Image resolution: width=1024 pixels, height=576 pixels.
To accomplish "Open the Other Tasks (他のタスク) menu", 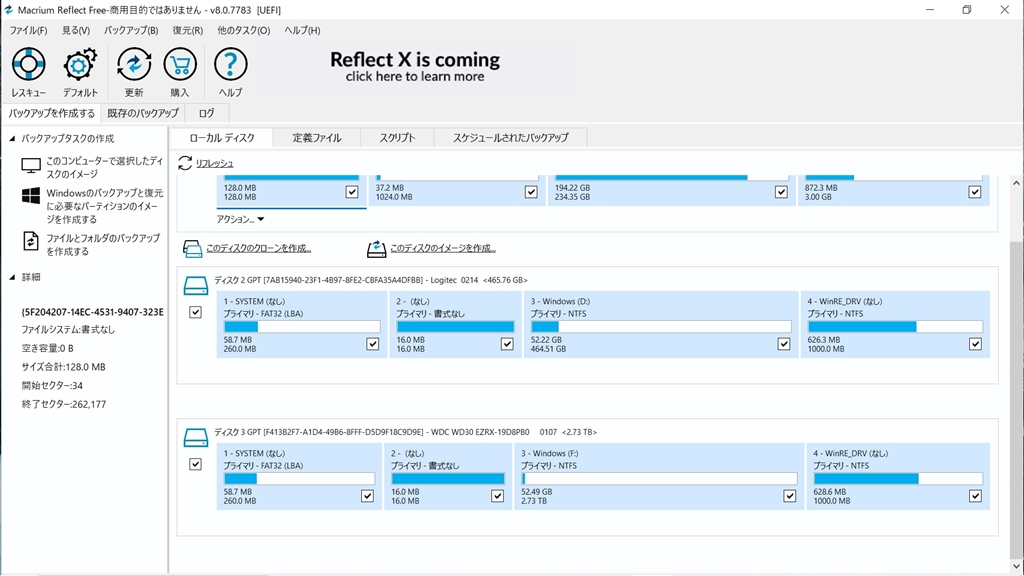I will pyautogui.click(x=243, y=30).
